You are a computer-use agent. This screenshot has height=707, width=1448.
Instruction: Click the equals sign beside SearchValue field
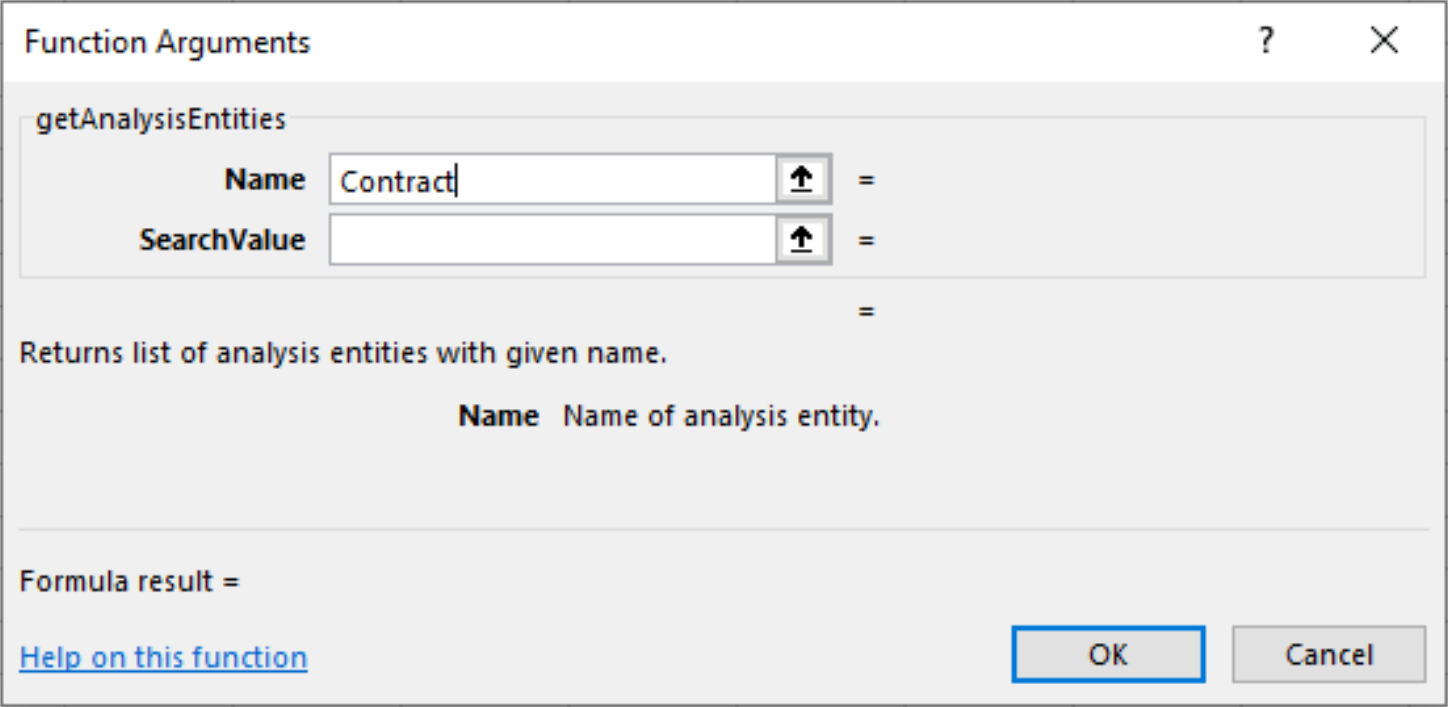coord(866,241)
